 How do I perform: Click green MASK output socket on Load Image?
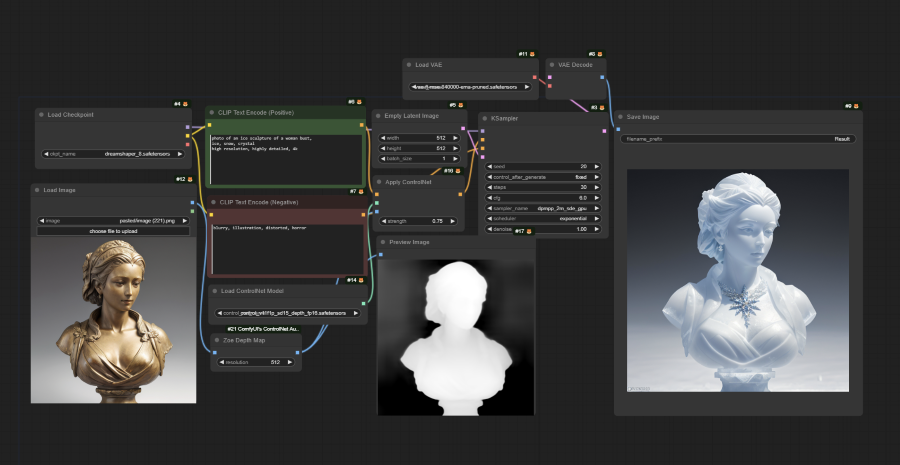(192, 211)
